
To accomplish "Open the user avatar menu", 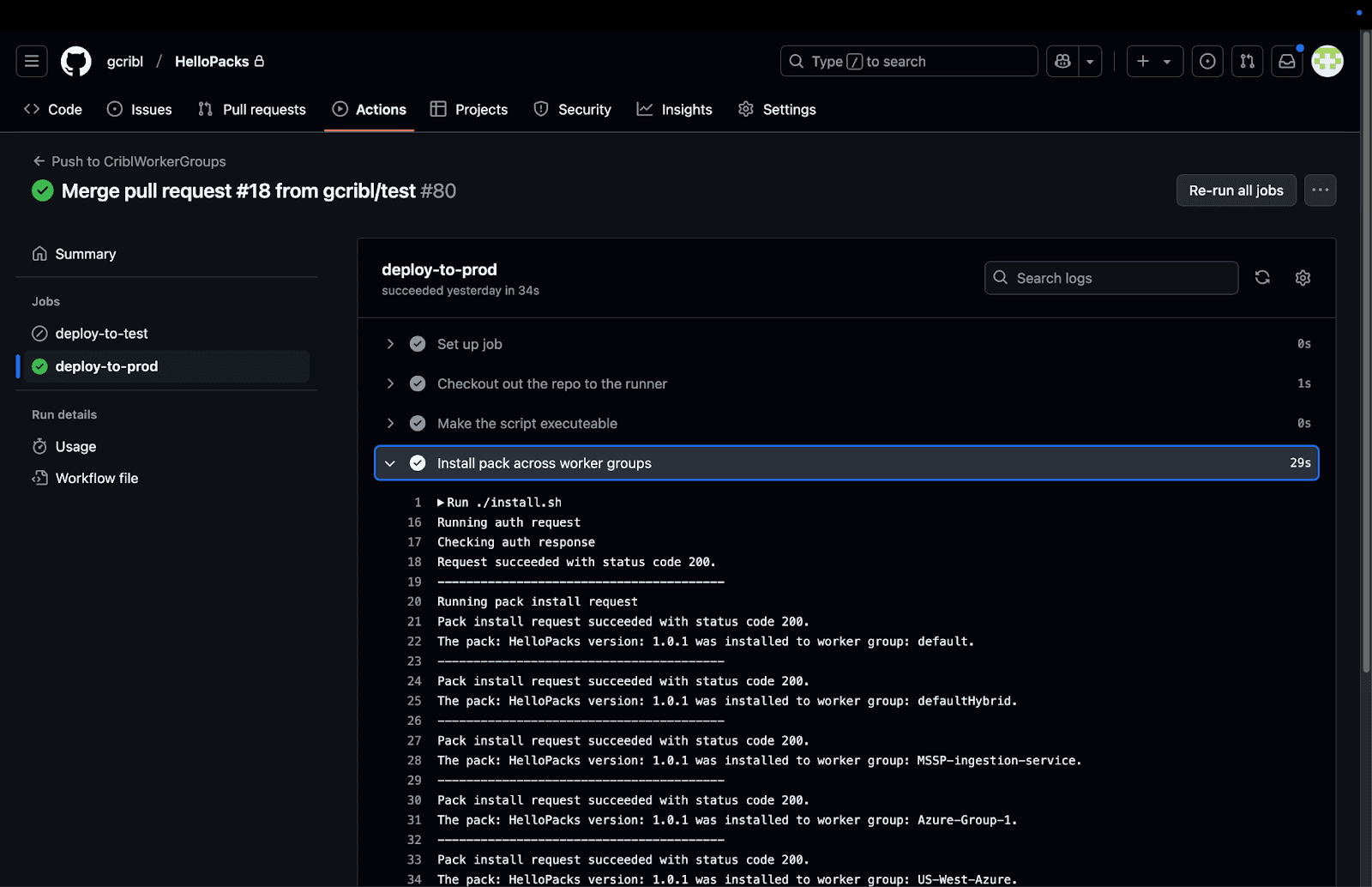I will pos(1327,61).
